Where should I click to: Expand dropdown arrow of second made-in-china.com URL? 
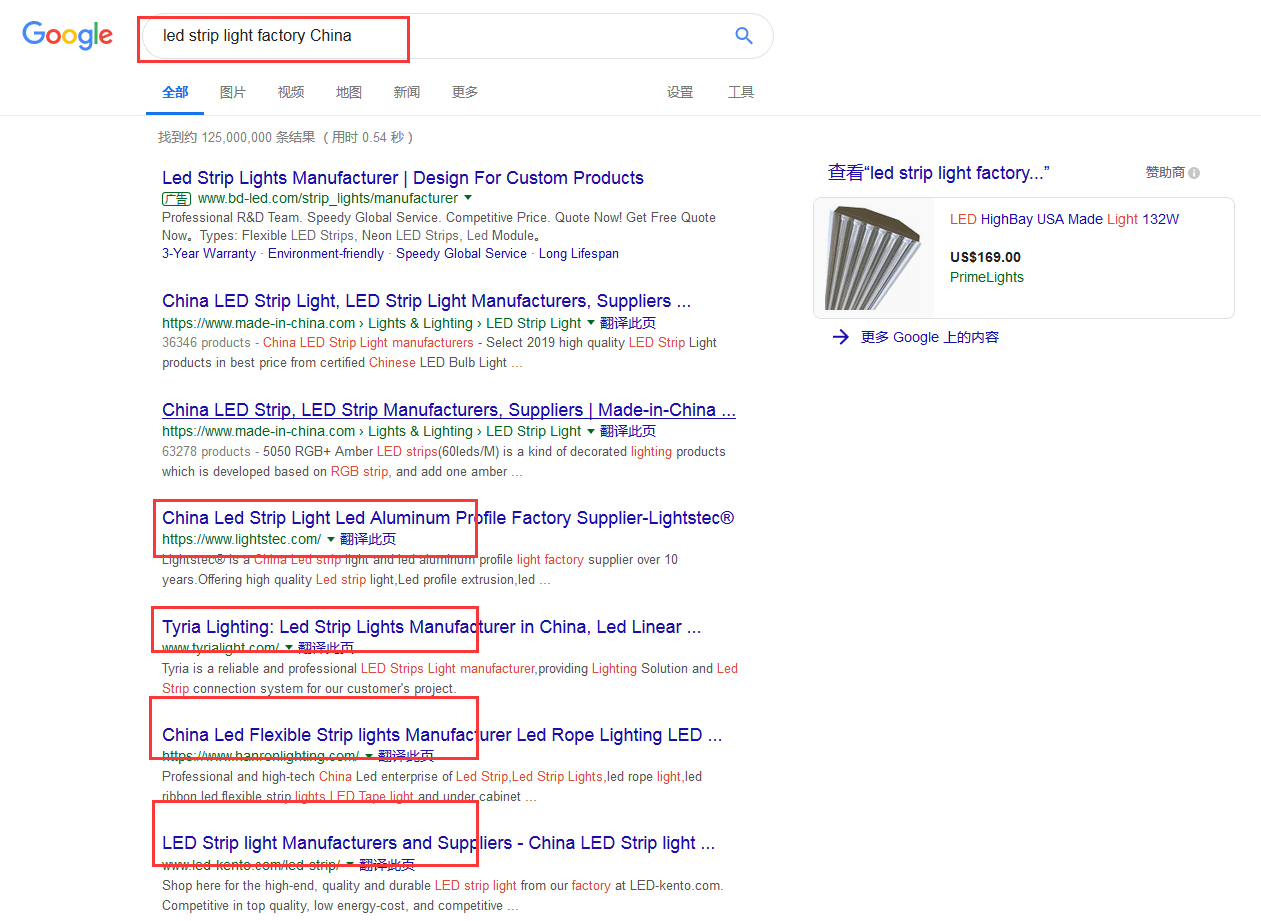point(590,430)
